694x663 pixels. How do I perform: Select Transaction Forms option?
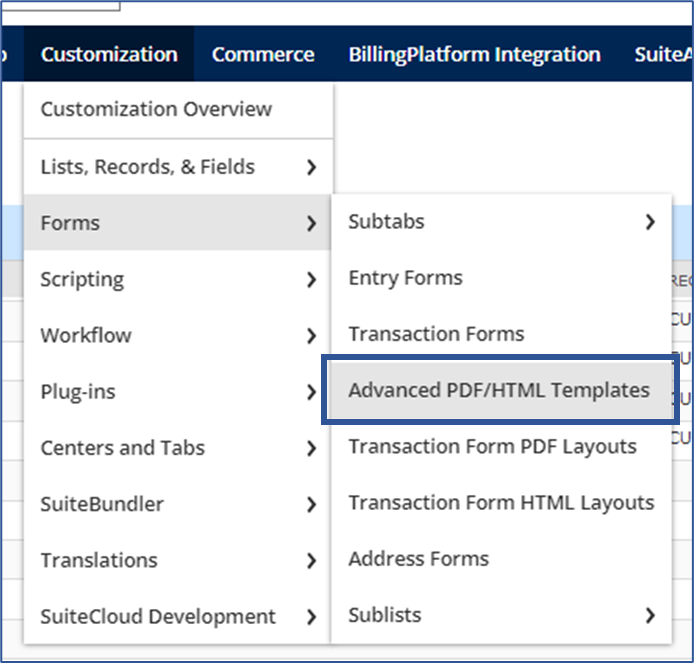point(436,334)
